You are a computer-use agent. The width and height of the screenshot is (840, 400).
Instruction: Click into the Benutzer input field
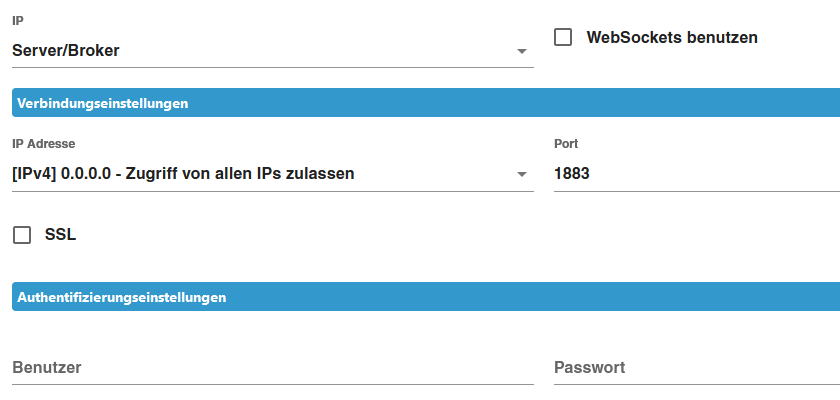click(x=272, y=368)
